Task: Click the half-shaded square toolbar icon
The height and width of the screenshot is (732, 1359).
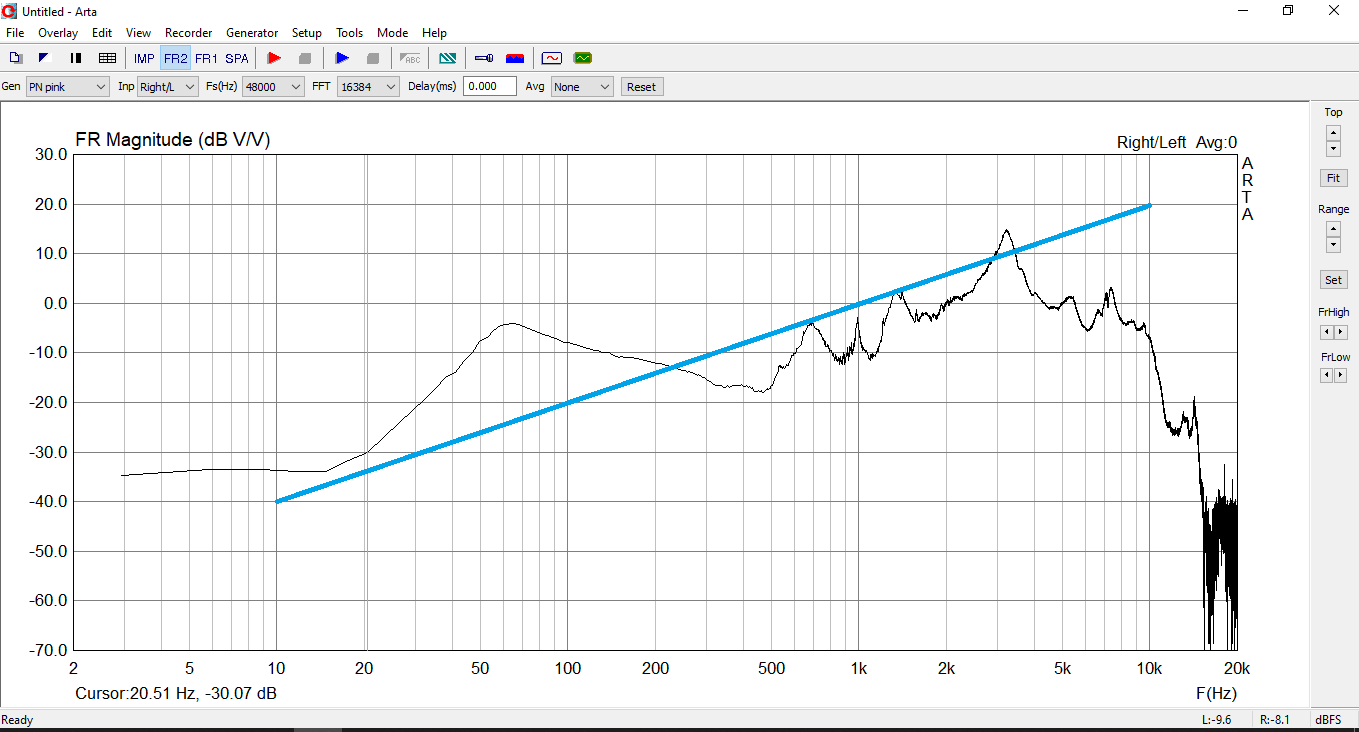Action: [x=45, y=58]
